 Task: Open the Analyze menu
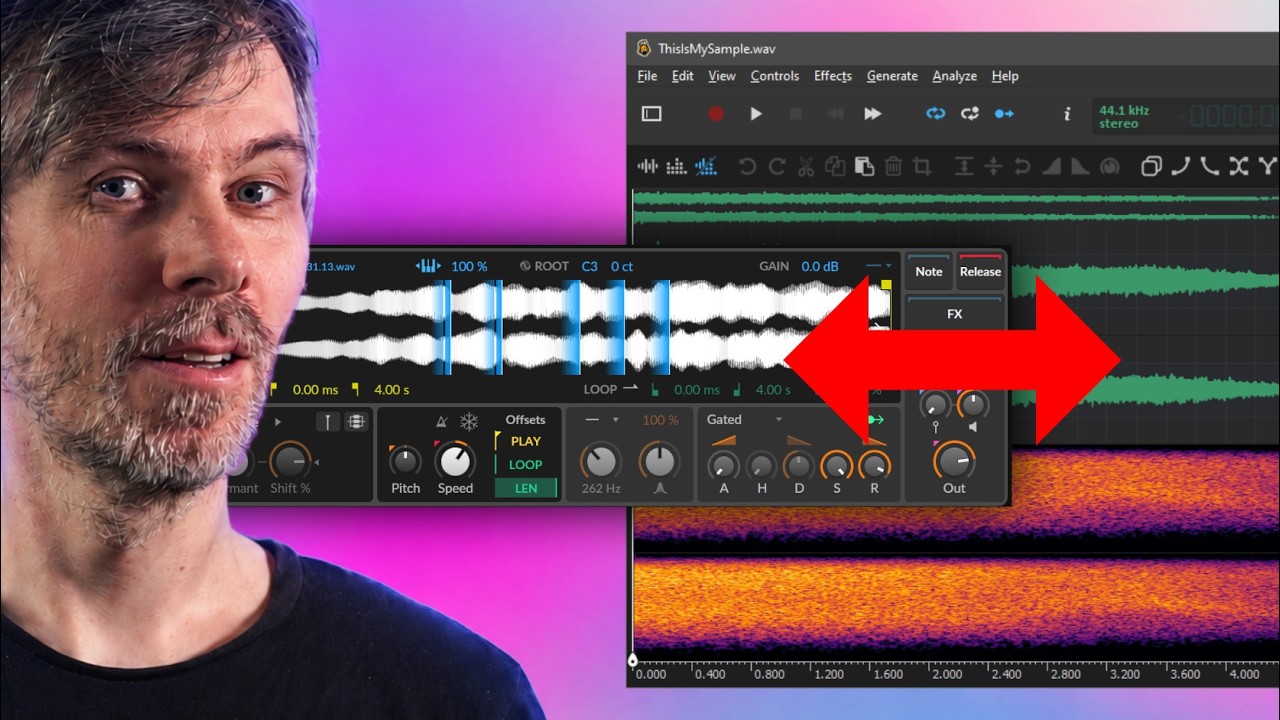click(955, 76)
